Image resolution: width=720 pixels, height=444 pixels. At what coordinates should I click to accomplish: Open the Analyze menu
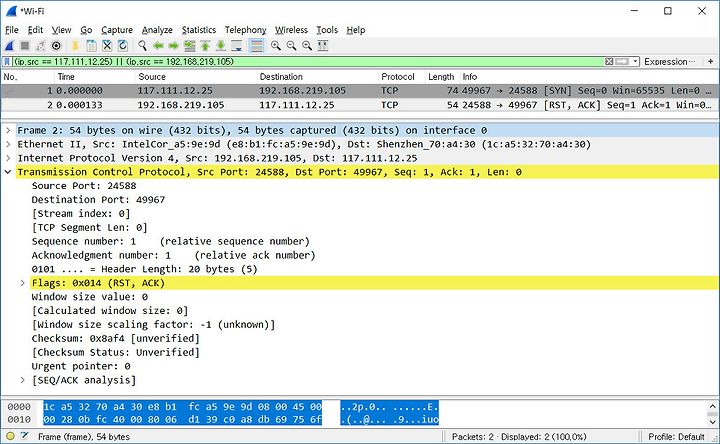157,30
